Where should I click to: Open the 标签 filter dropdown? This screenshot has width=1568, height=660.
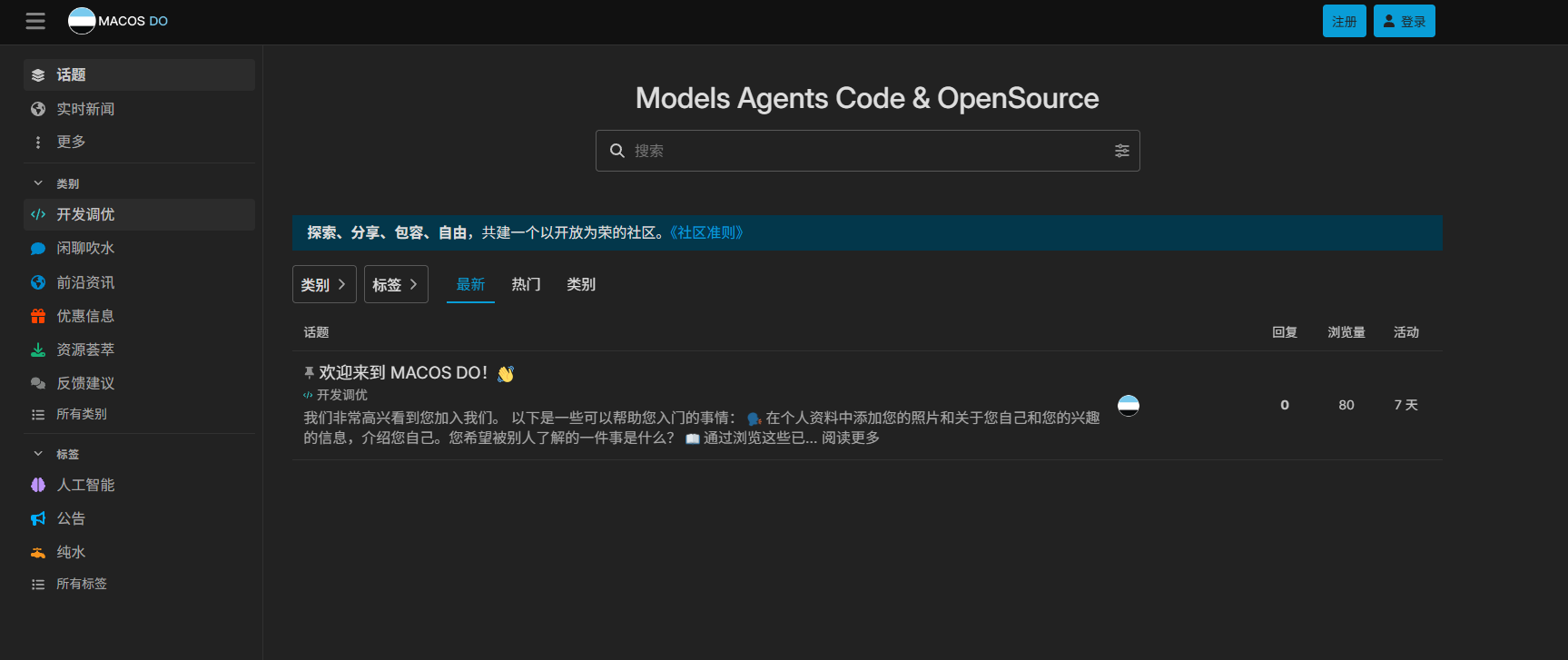396,284
